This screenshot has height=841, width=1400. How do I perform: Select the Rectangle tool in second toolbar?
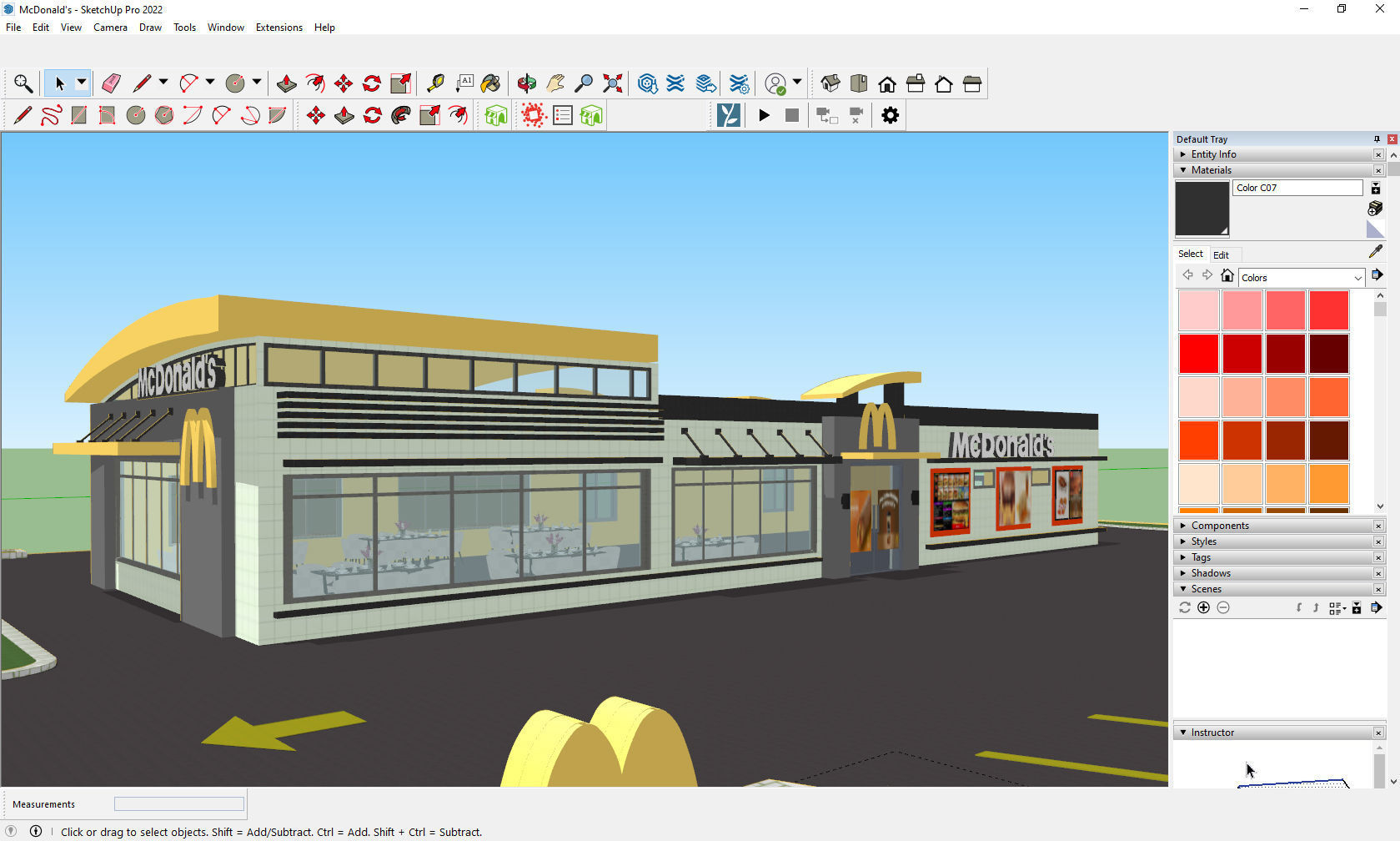point(79,115)
